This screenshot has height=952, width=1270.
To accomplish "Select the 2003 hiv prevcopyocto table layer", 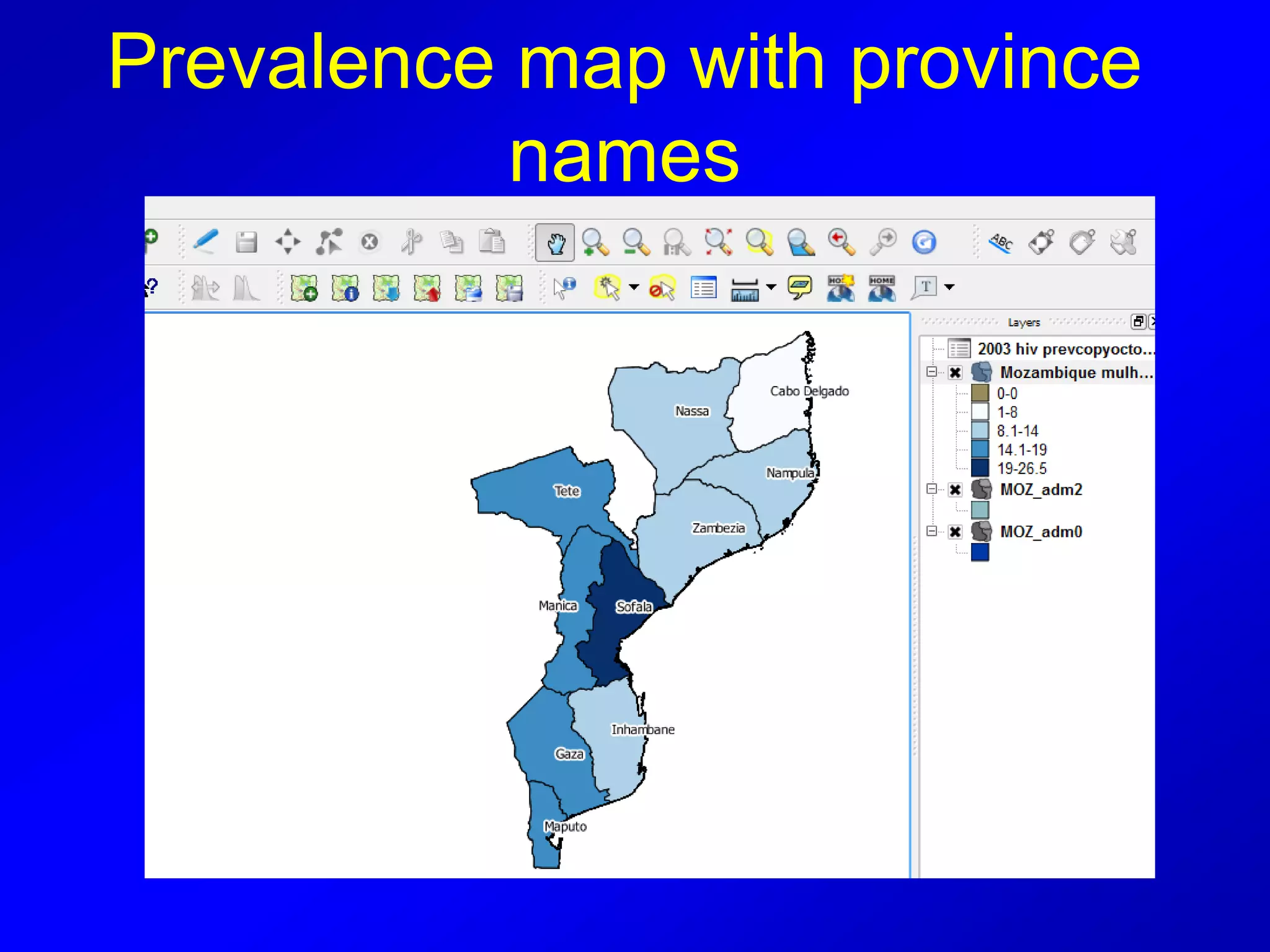I will point(1065,349).
